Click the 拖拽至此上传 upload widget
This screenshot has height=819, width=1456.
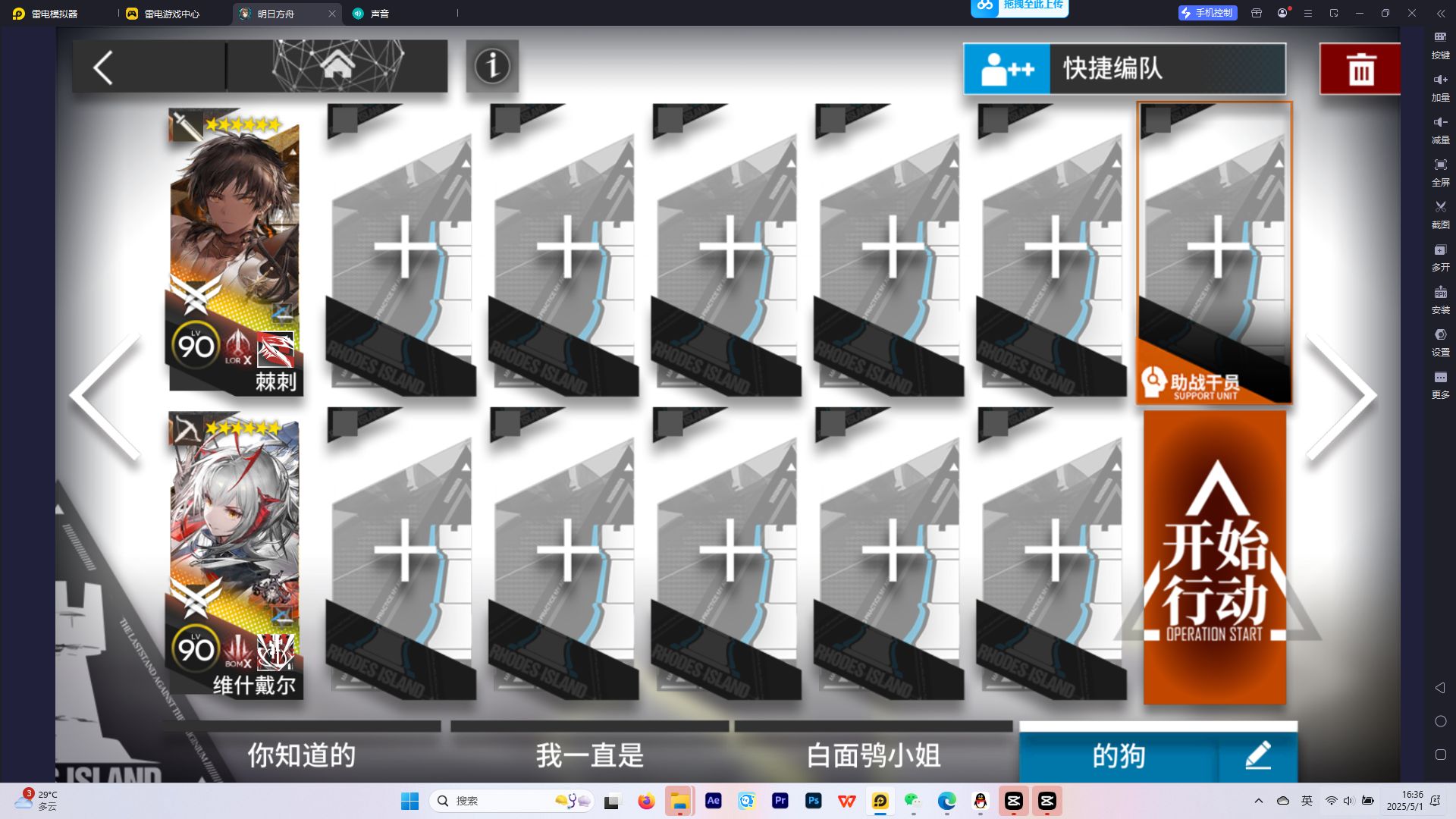pyautogui.click(x=1020, y=8)
